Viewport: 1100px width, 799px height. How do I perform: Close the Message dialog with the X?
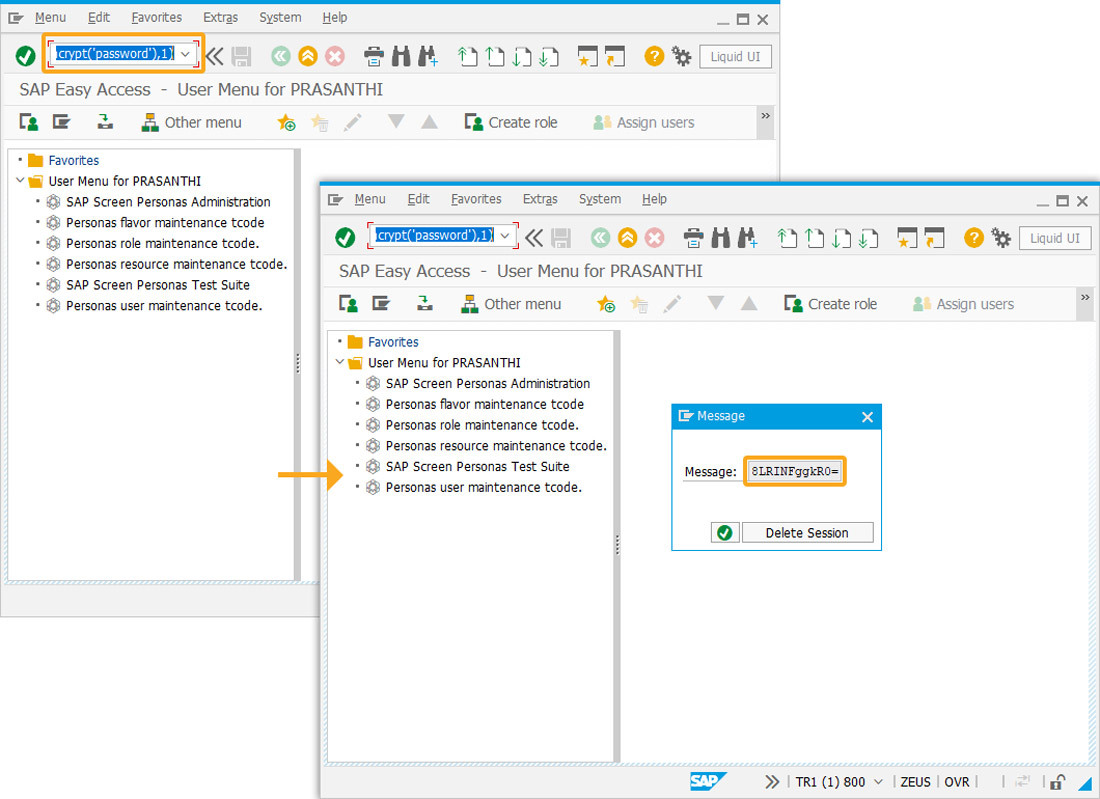pos(867,417)
